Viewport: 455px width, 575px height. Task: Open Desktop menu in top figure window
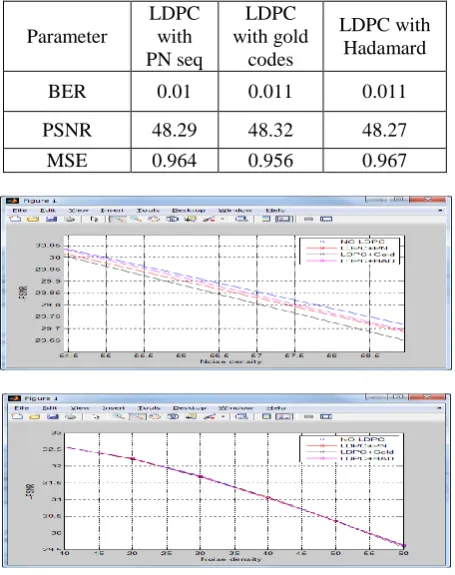click(188, 210)
